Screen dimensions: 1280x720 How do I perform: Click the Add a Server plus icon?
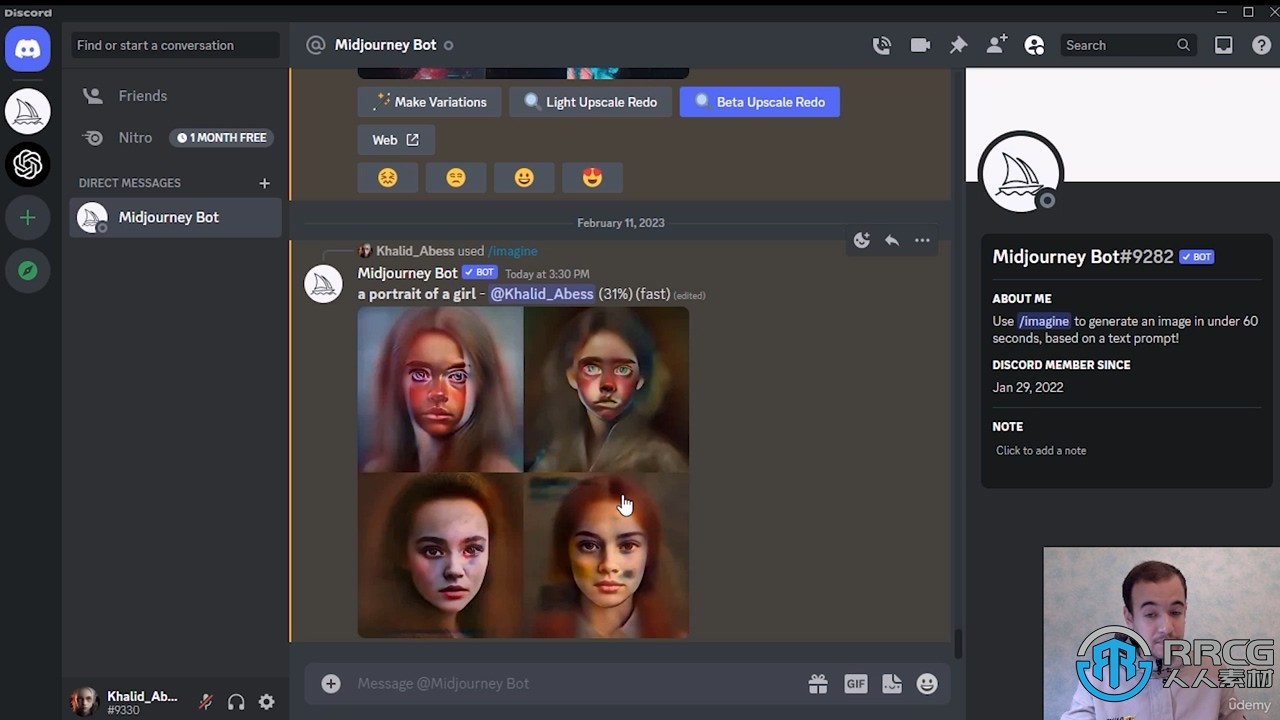pos(28,218)
